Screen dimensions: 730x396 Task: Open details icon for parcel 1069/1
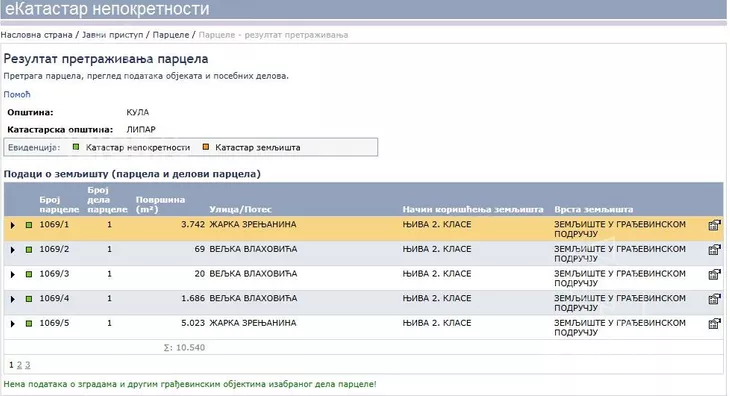(x=714, y=225)
